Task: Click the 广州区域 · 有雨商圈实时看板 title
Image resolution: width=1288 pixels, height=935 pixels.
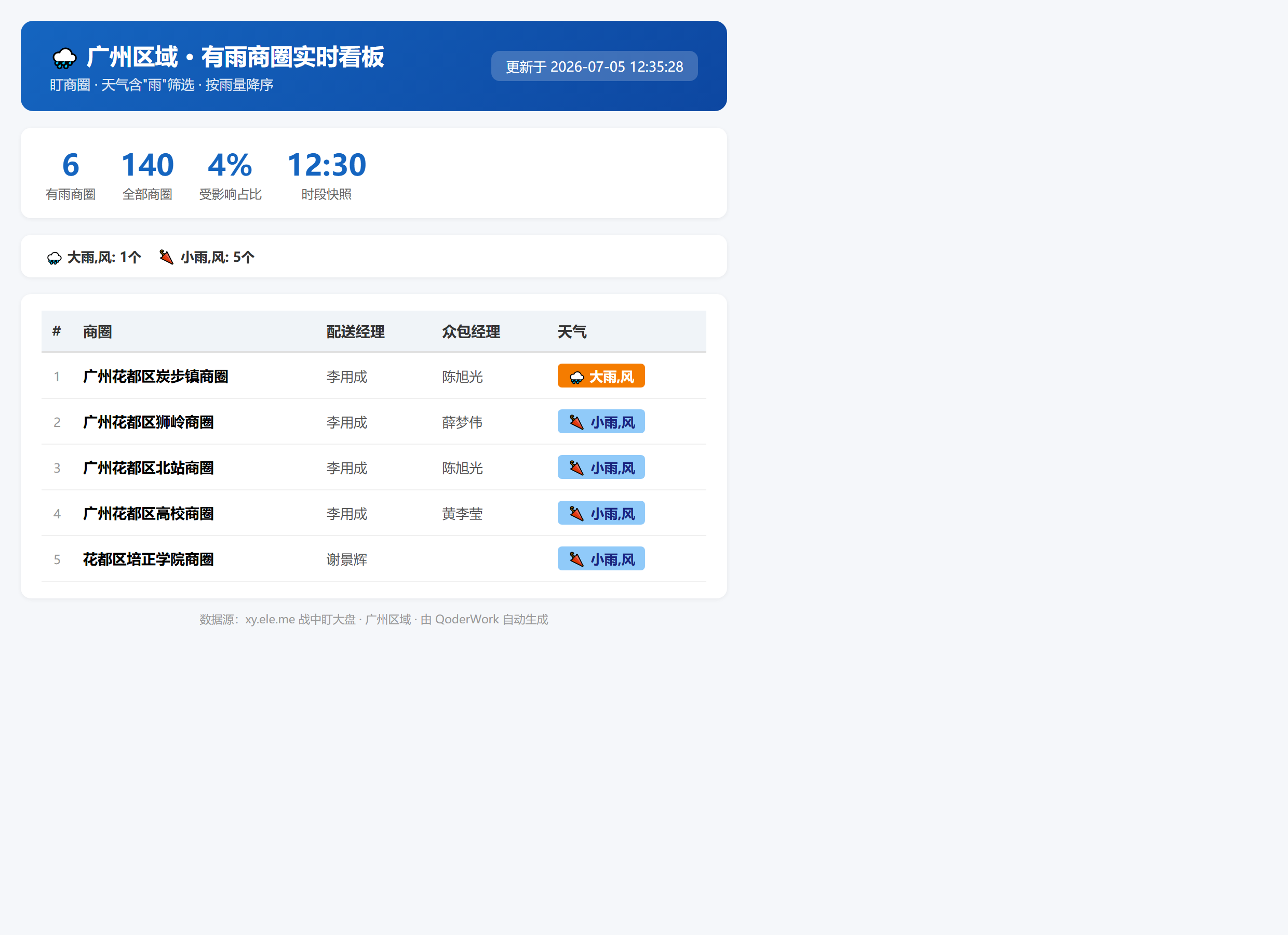Action: point(236,57)
